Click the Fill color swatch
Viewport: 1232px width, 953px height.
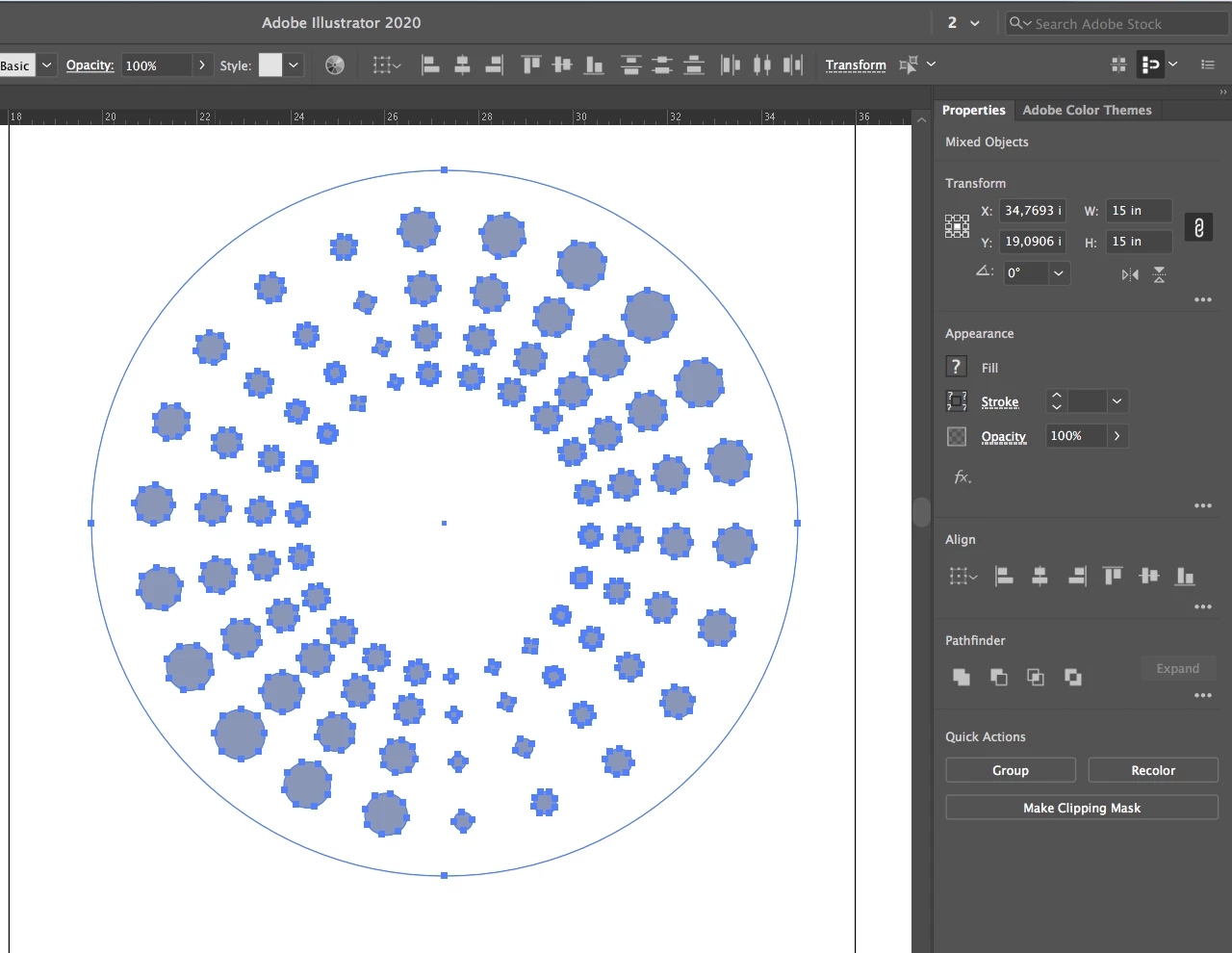coord(956,367)
